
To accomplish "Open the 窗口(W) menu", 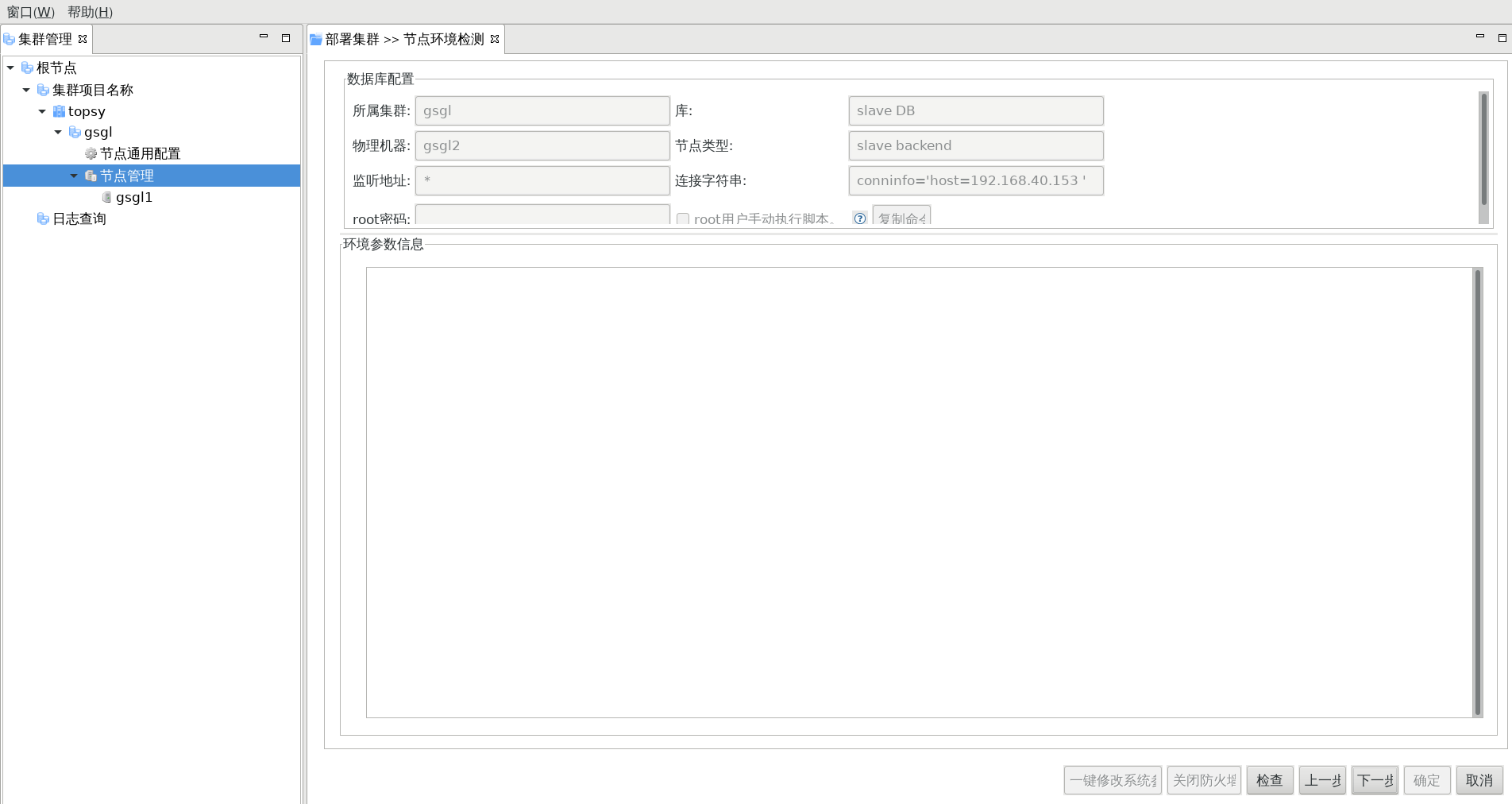I will (30, 12).
